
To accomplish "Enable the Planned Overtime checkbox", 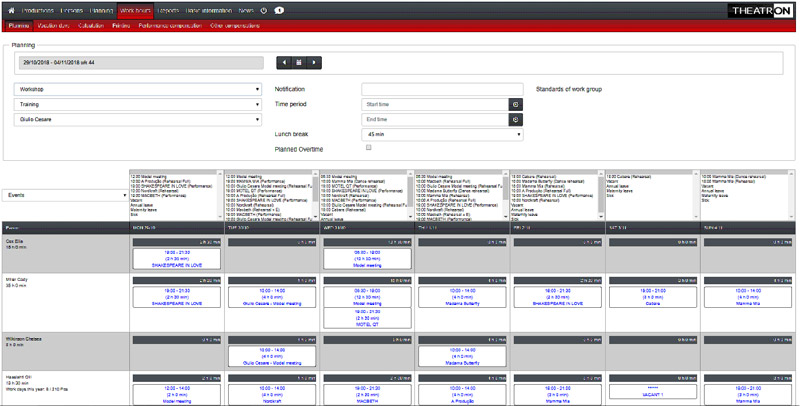I will [x=368, y=148].
